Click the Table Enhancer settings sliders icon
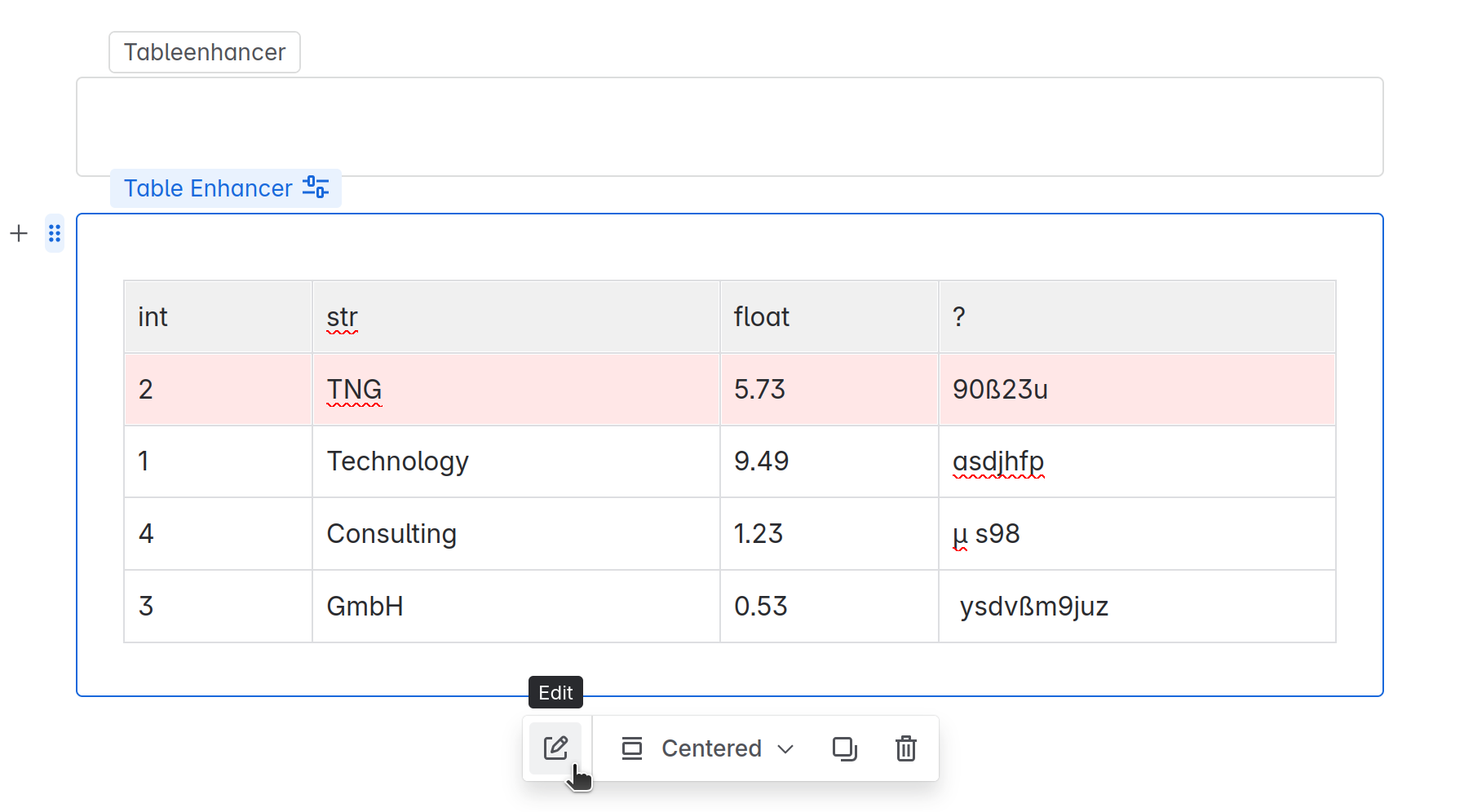Screen dimensions: 1464x812 (316, 188)
